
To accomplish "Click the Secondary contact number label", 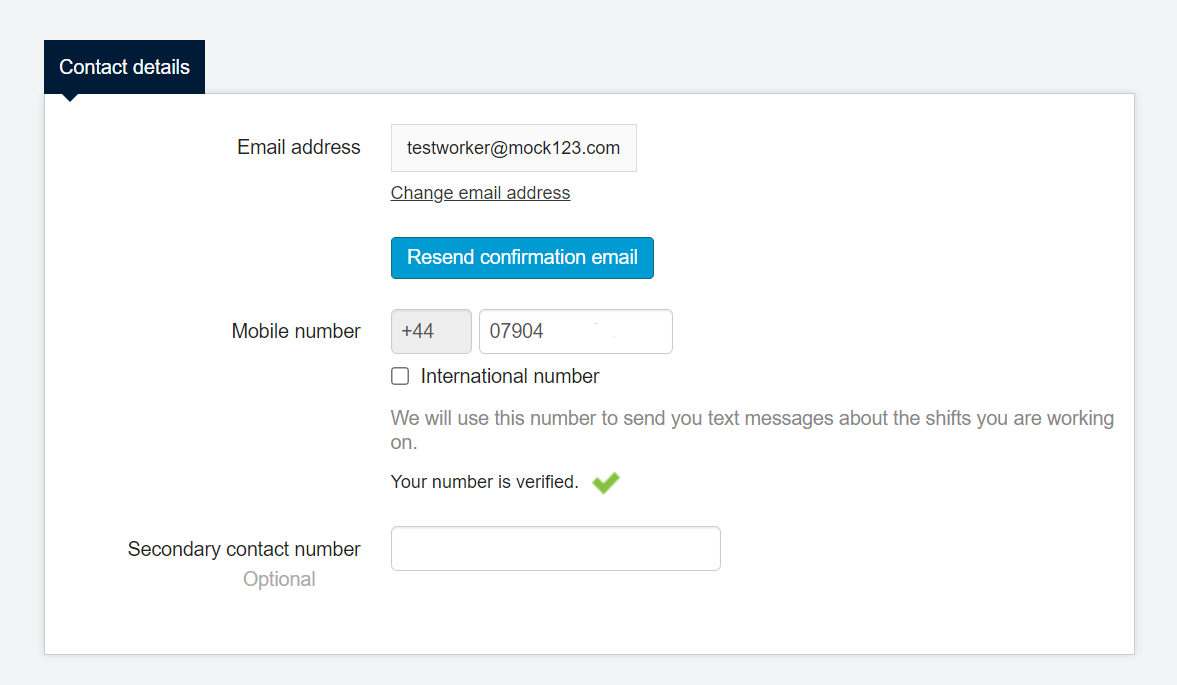I will [x=244, y=549].
